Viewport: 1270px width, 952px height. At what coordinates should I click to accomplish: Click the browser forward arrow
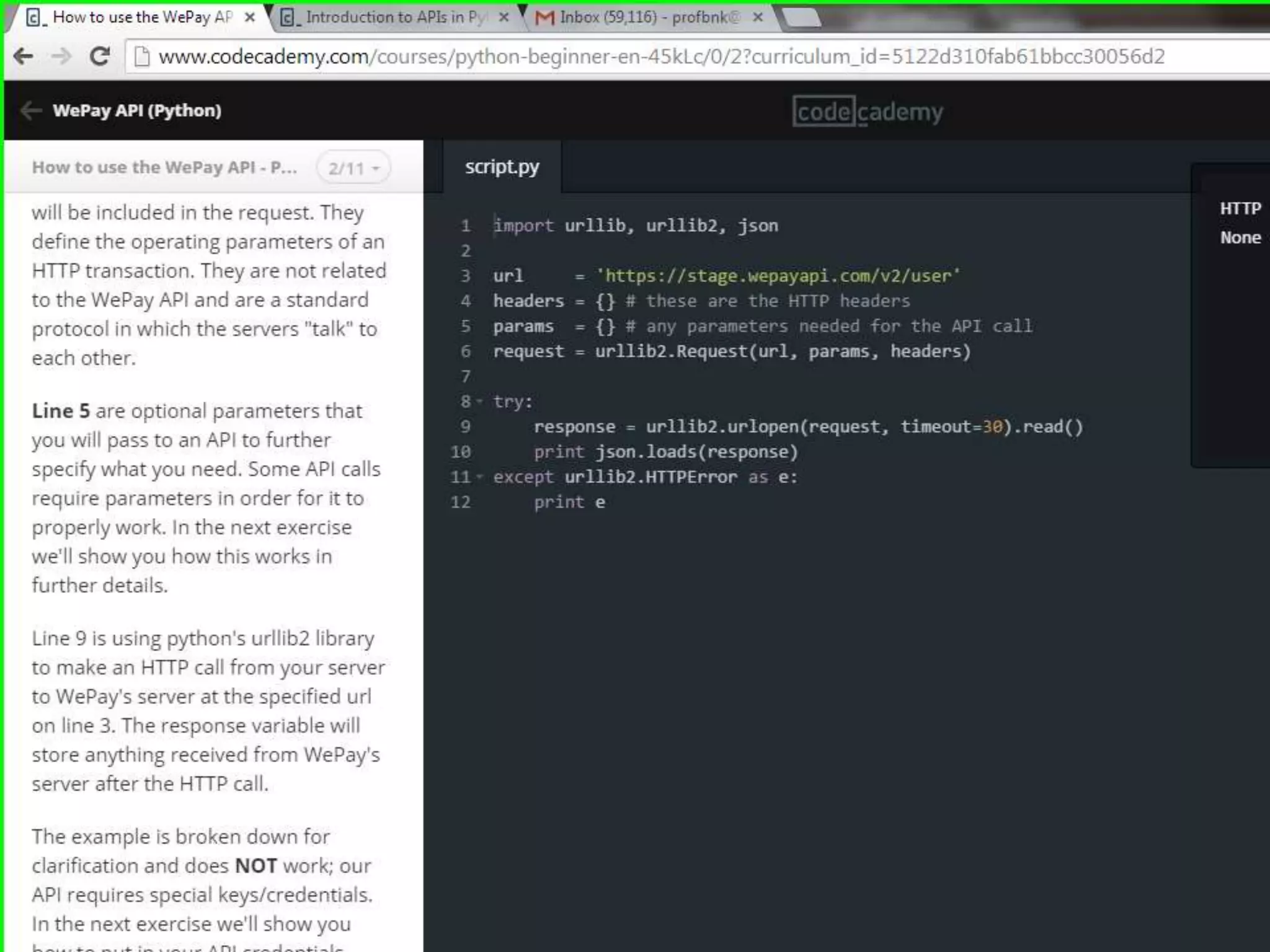click(x=61, y=57)
